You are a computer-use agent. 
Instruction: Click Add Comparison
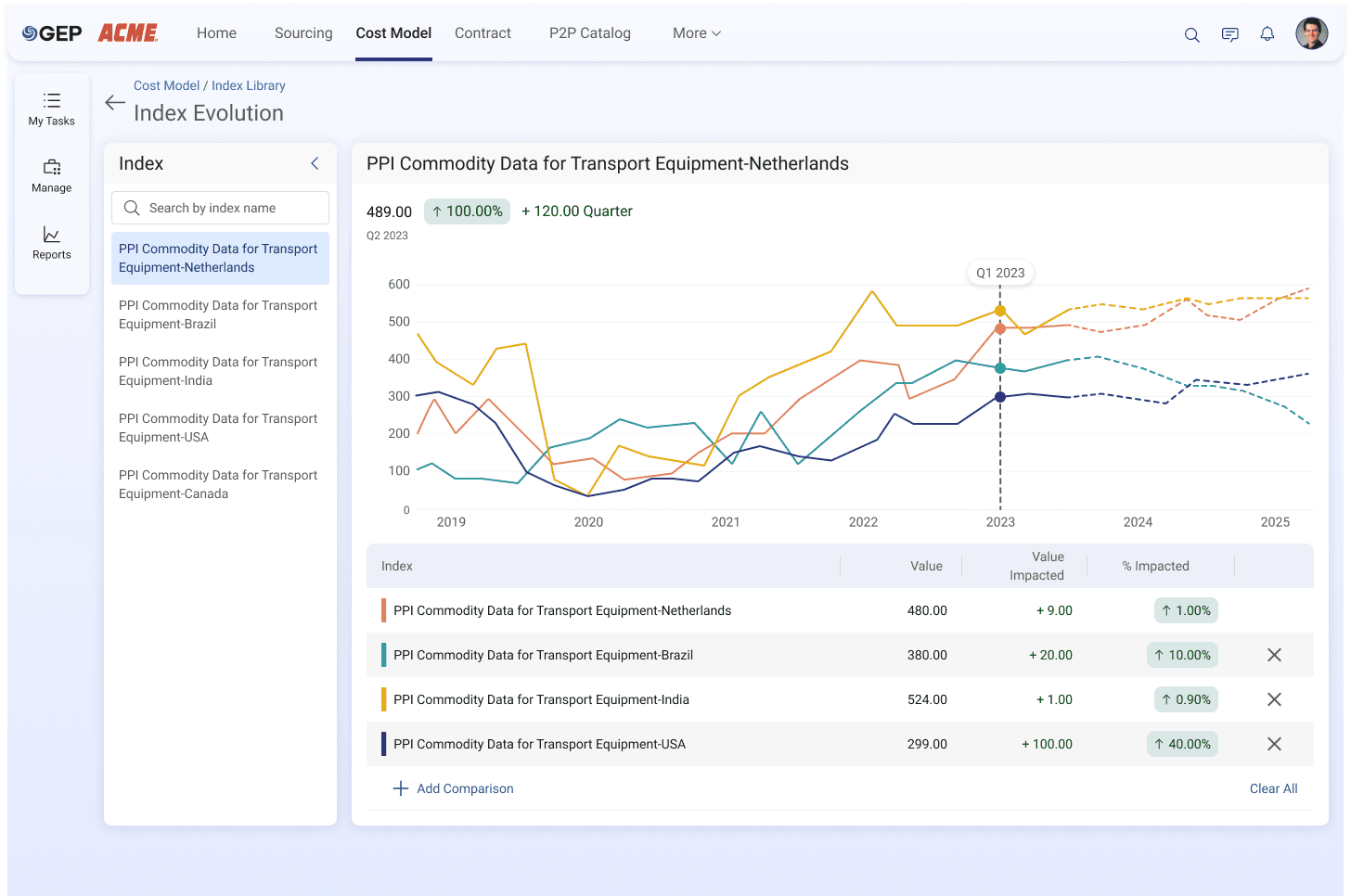point(454,788)
